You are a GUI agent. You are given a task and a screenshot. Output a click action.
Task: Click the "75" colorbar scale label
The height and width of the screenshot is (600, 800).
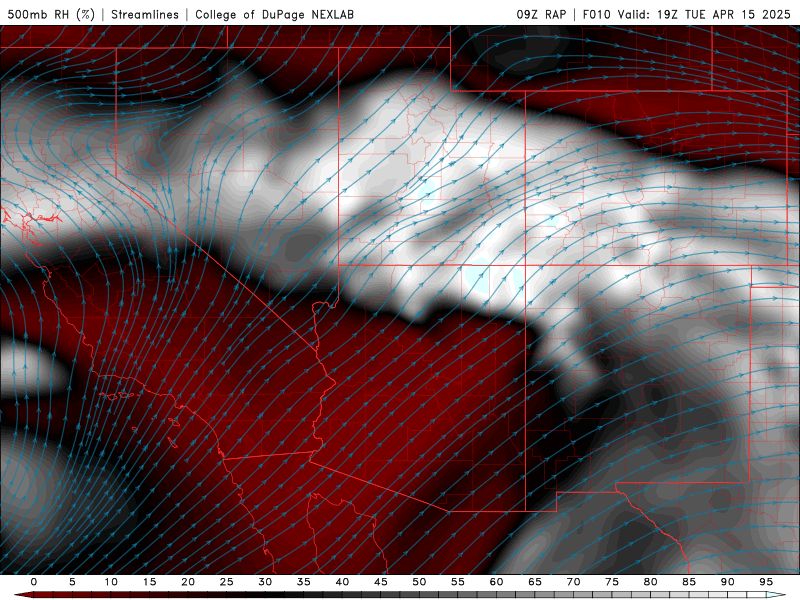tap(611, 582)
